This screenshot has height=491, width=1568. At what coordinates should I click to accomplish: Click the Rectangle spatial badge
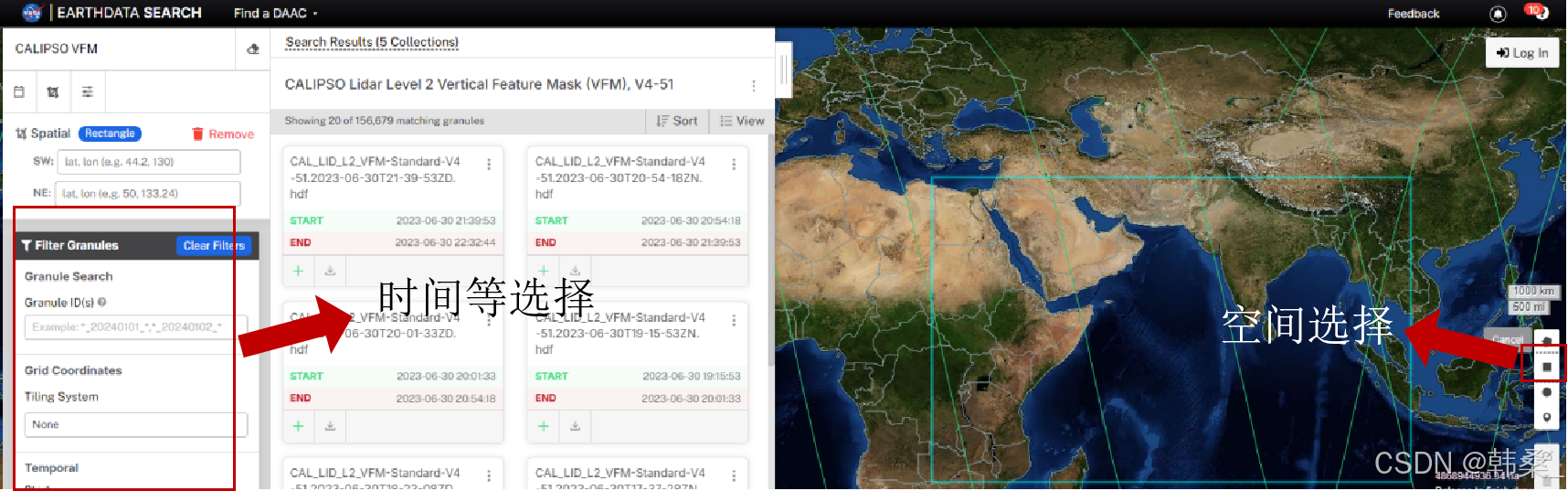click(110, 133)
